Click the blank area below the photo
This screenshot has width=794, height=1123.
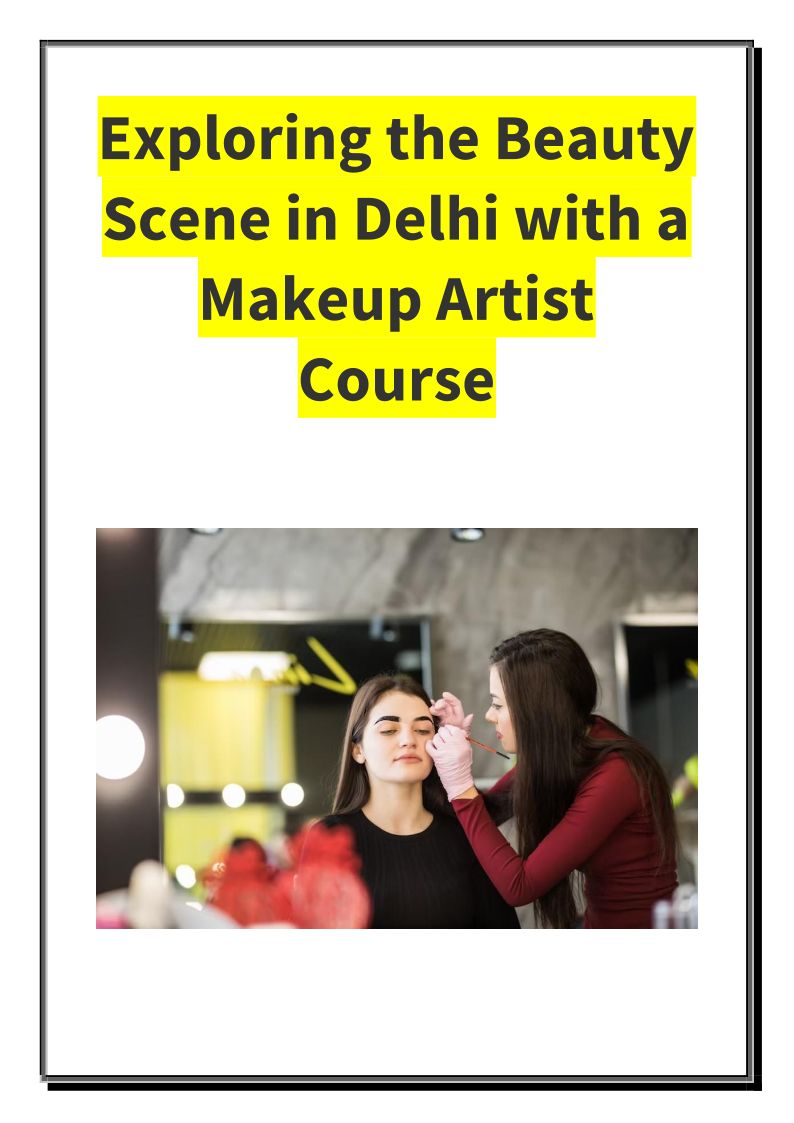tap(397, 1003)
